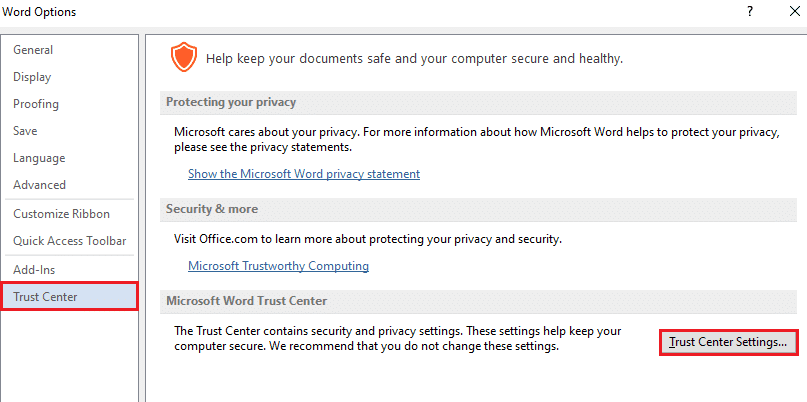Switch to the Proofing category
The height and width of the screenshot is (402, 807).
36,104
